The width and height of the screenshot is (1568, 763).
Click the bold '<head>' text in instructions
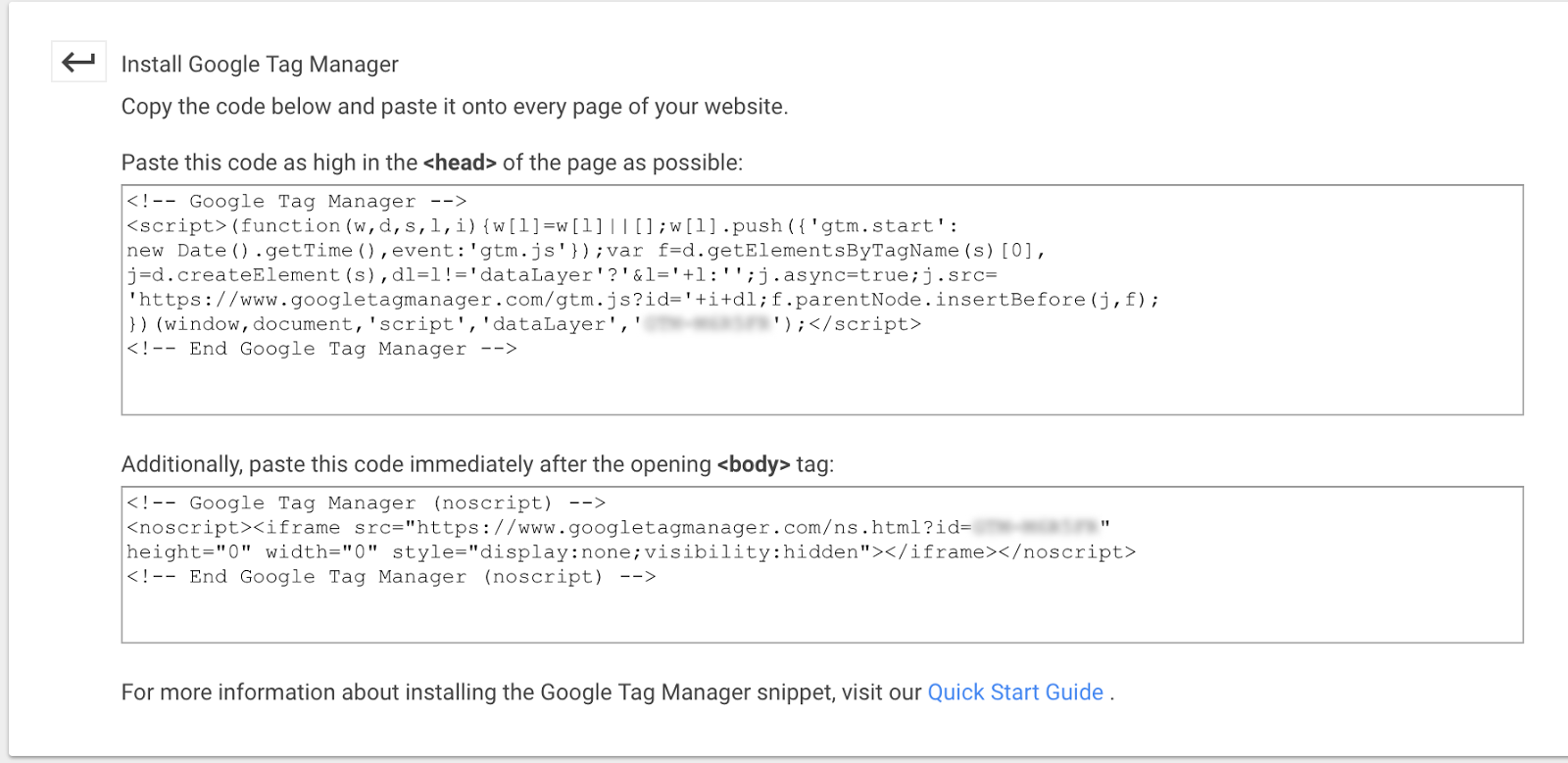(x=461, y=163)
